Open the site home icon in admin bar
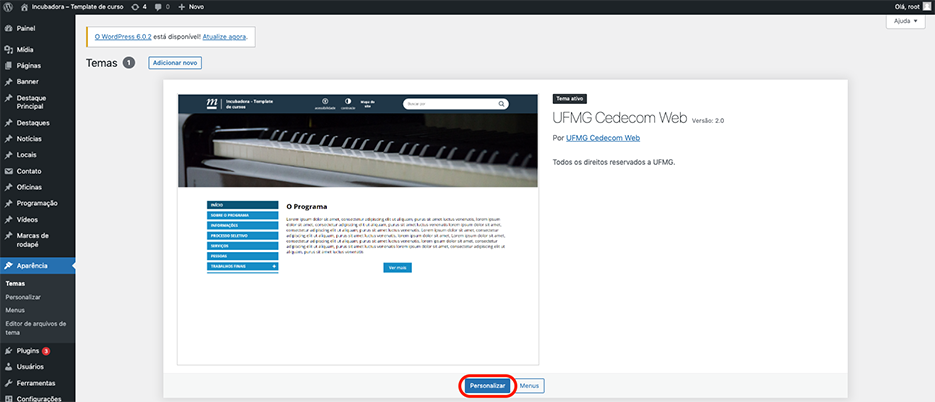Image resolution: width=935 pixels, height=402 pixels. coord(25,6)
